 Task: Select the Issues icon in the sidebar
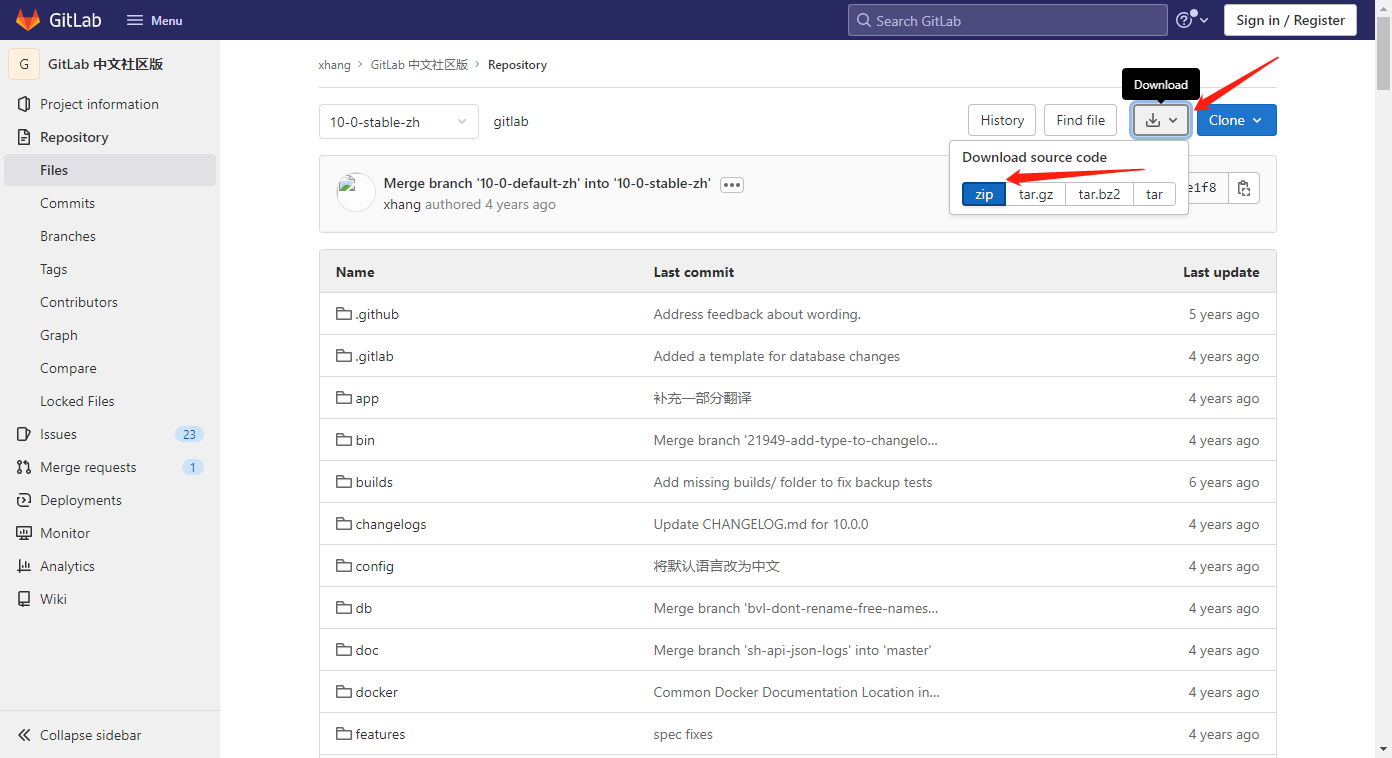pos(23,433)
